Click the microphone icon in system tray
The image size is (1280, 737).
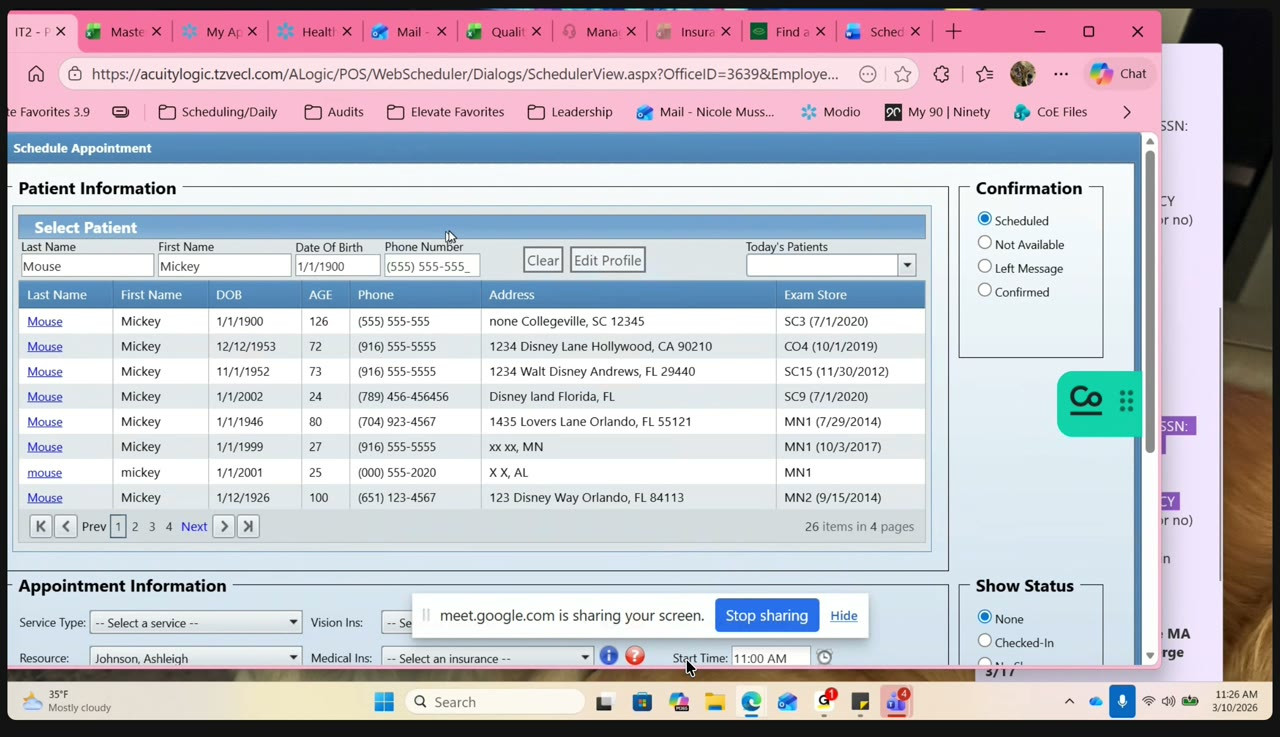point(1122,702)
